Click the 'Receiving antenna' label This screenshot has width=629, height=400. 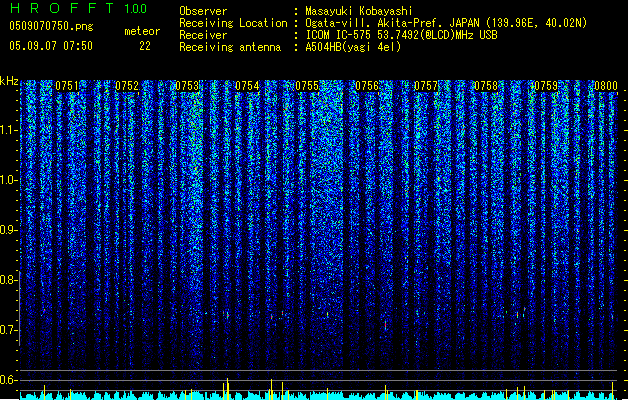[230, 47]
